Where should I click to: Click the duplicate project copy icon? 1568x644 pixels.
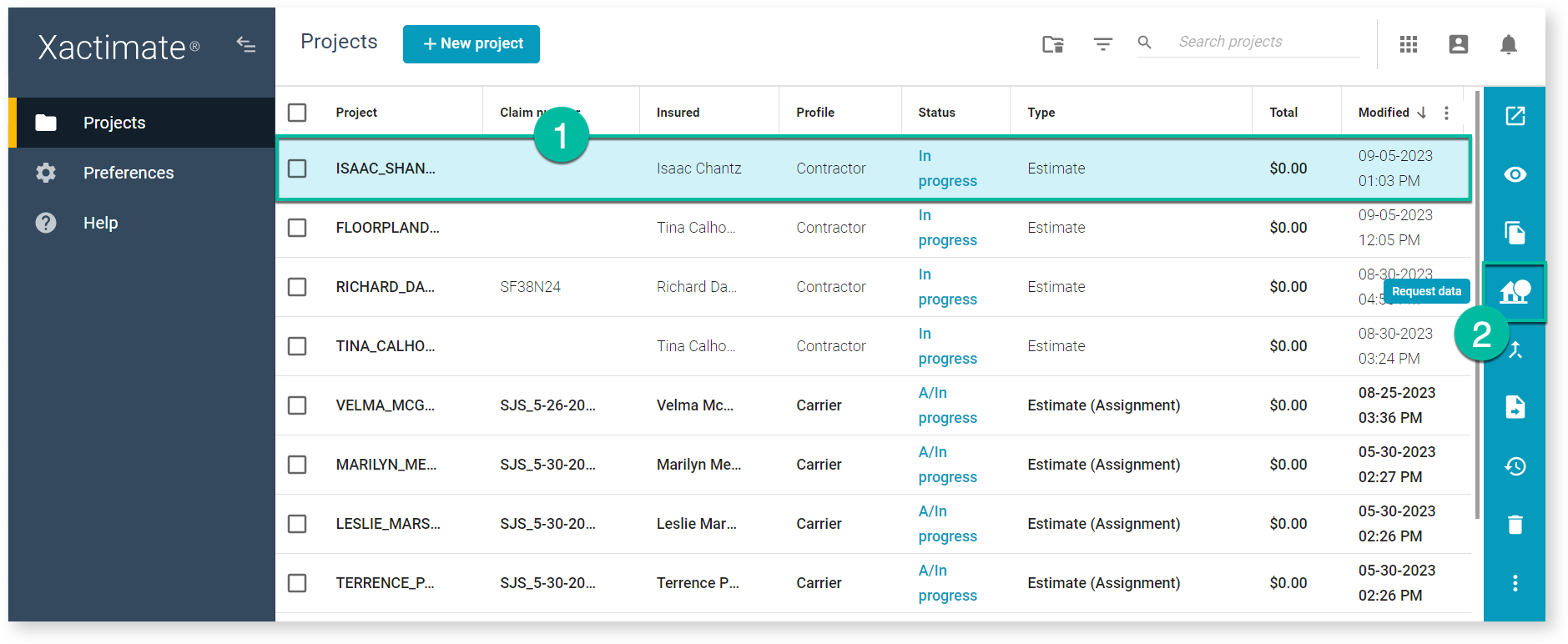pos(1515,233)
